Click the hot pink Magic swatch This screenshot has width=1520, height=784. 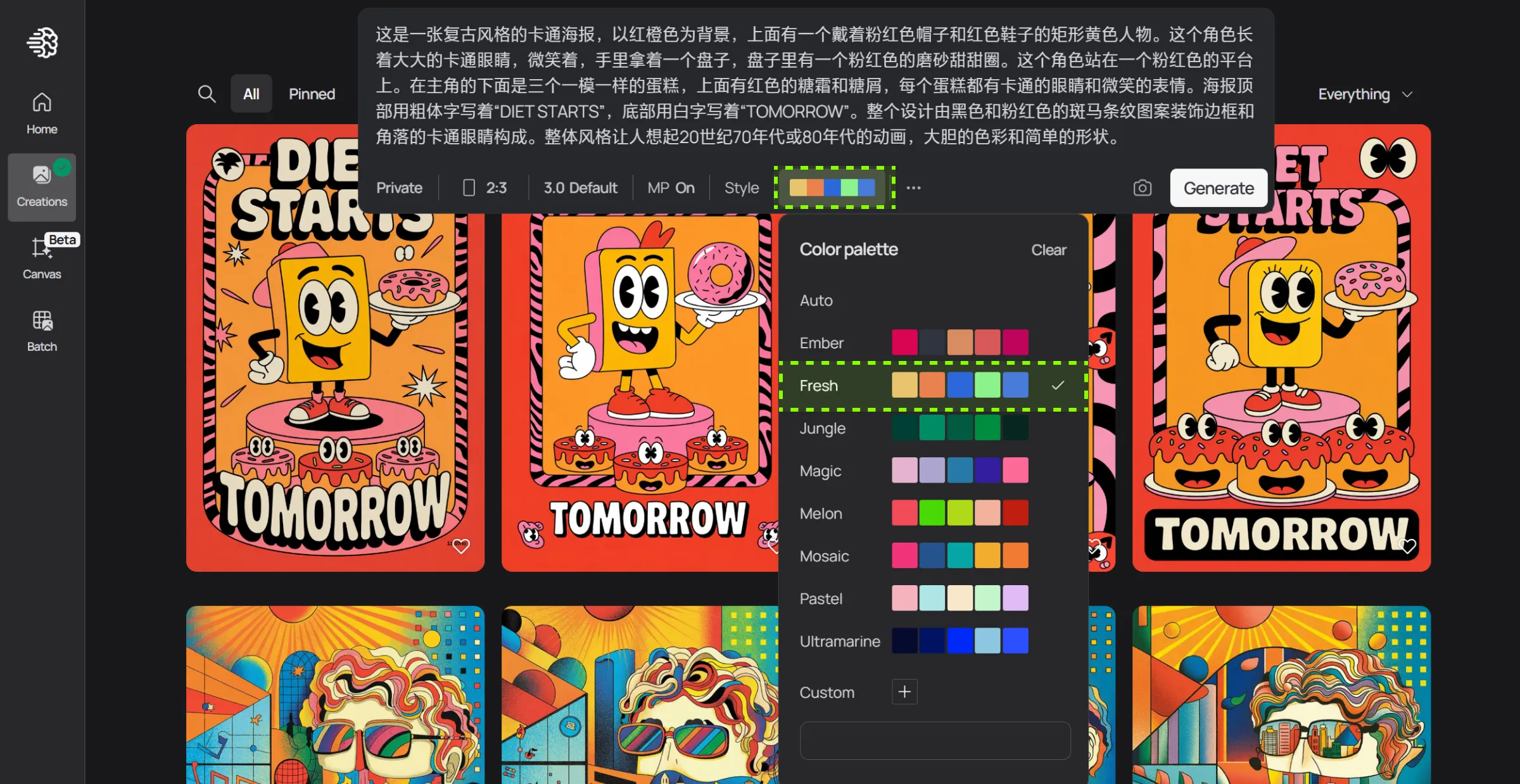coord(1015,471)
